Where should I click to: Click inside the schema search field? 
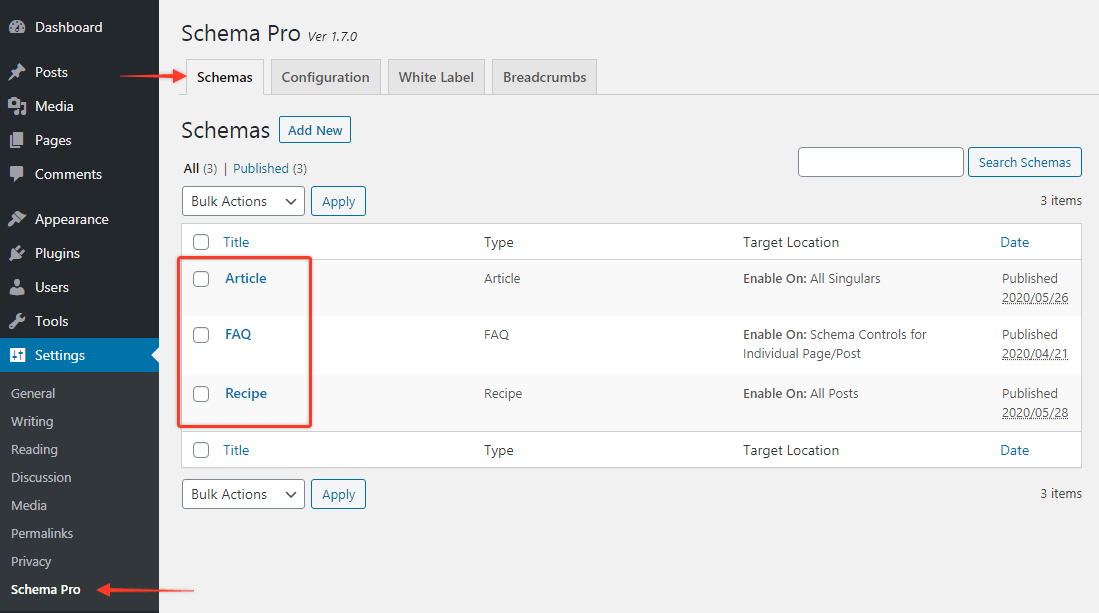click(880, 161)
